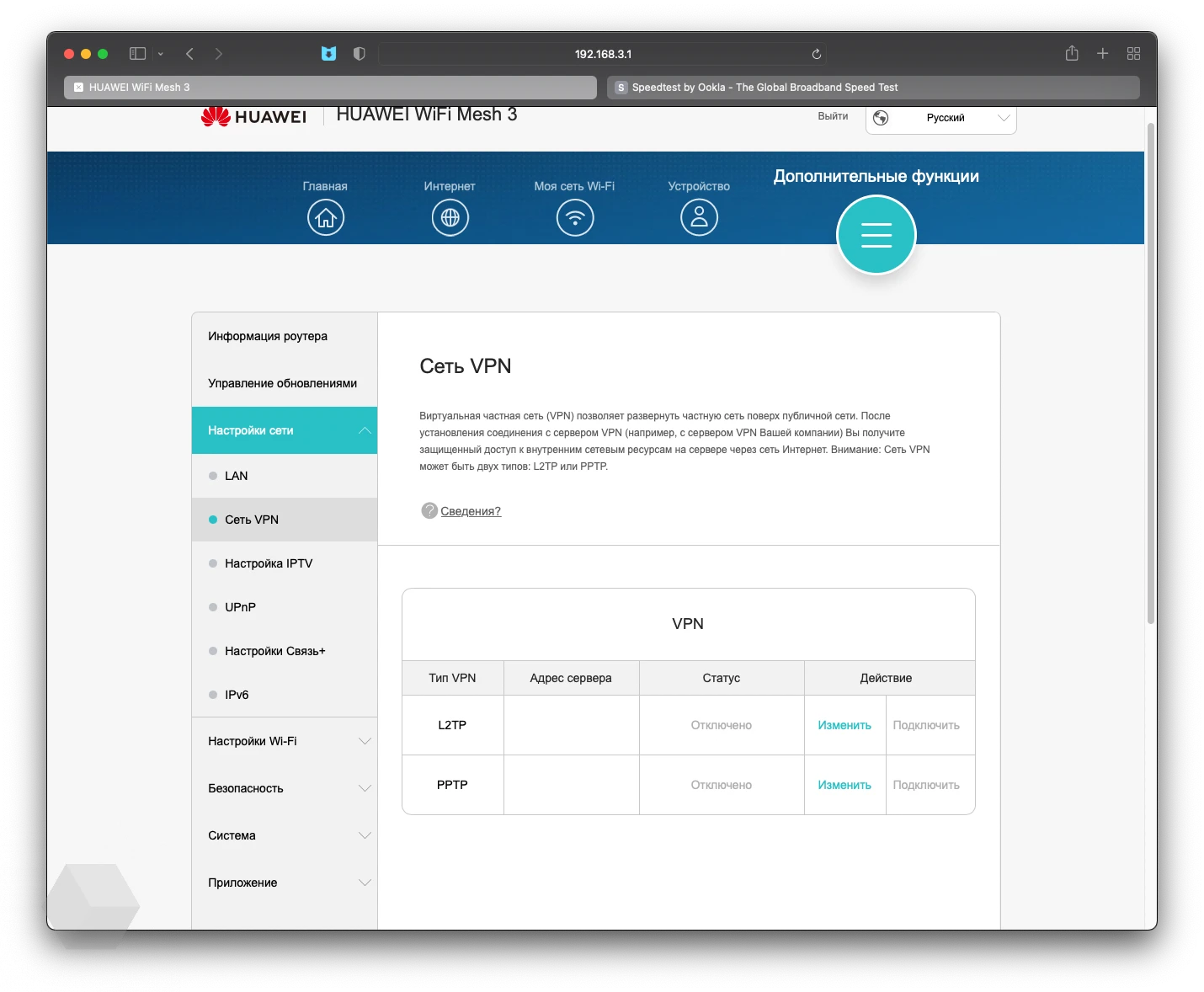This screenshot has height=992, width=1204.
Task: Select Управление обновлениями in the sidebar
Action: point(285,383)
